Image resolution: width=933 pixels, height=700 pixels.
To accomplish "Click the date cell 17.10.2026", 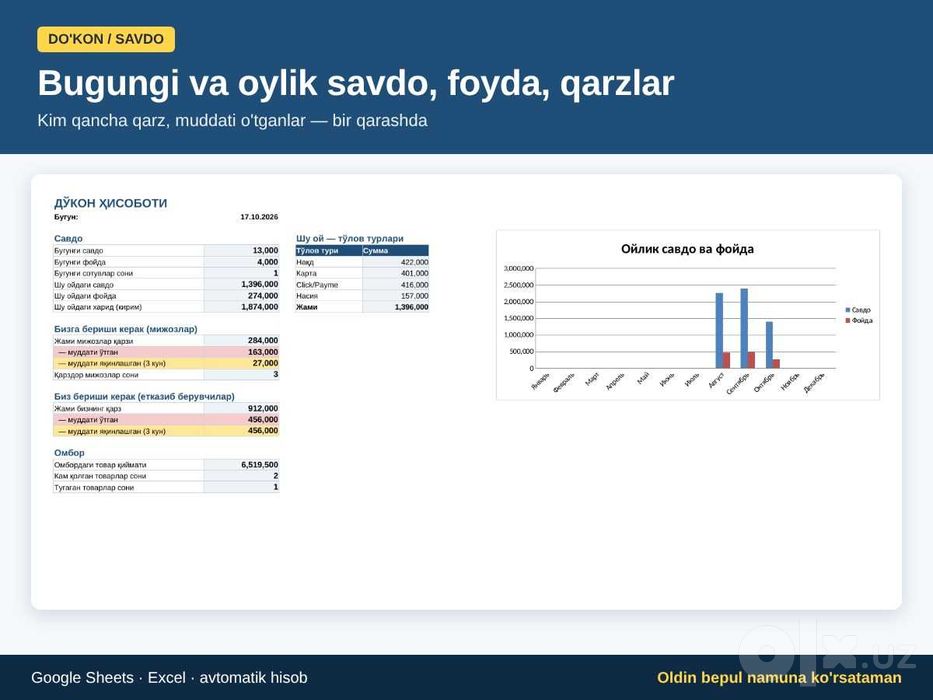I will pyautogui.click(x=259, y=217).
